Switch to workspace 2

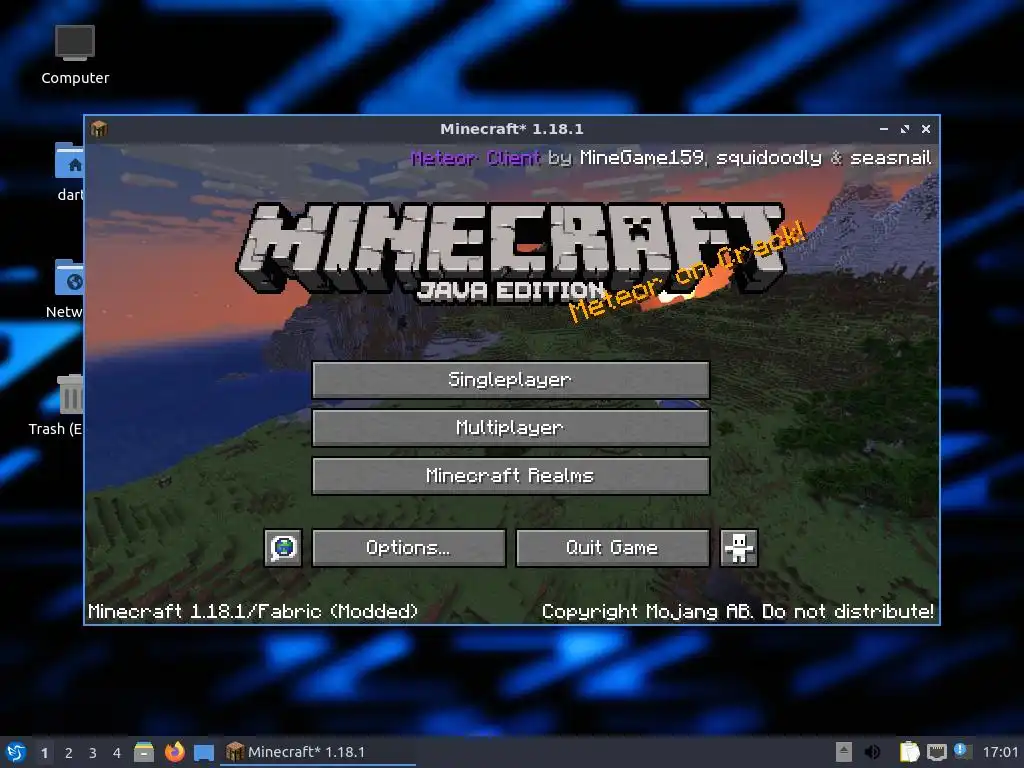coord(69,753)
